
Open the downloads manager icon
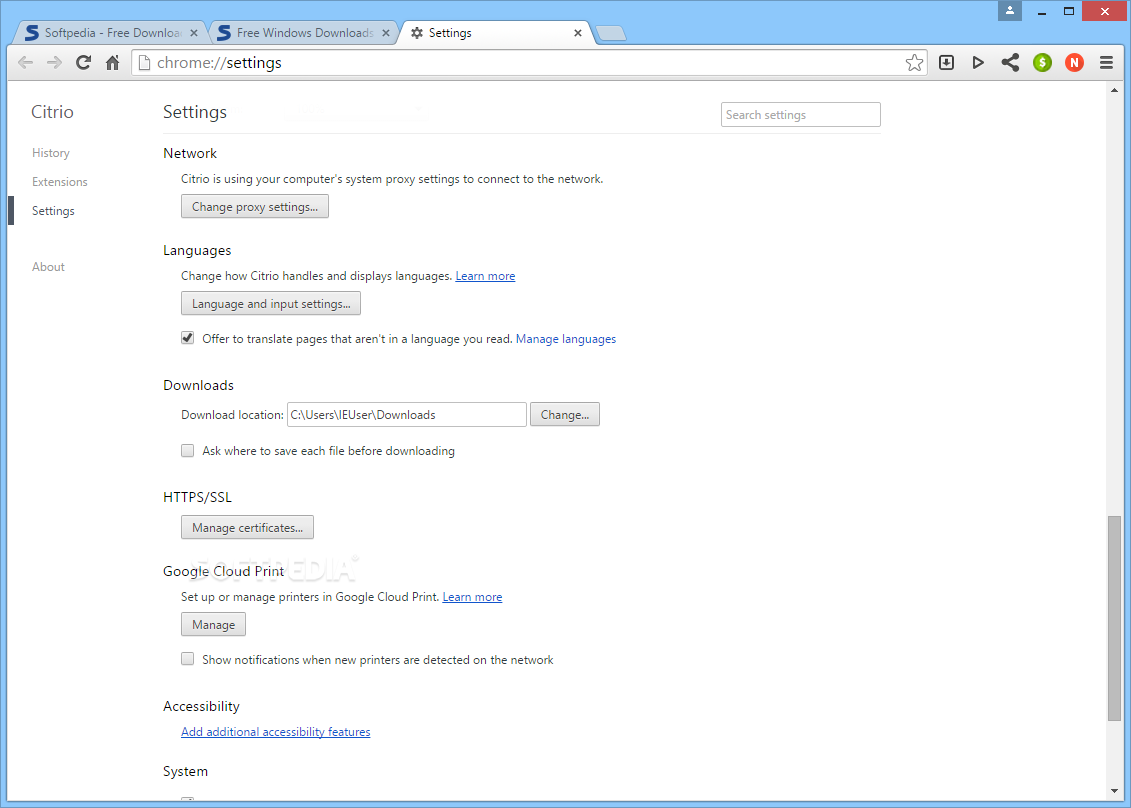click(946, 63)
